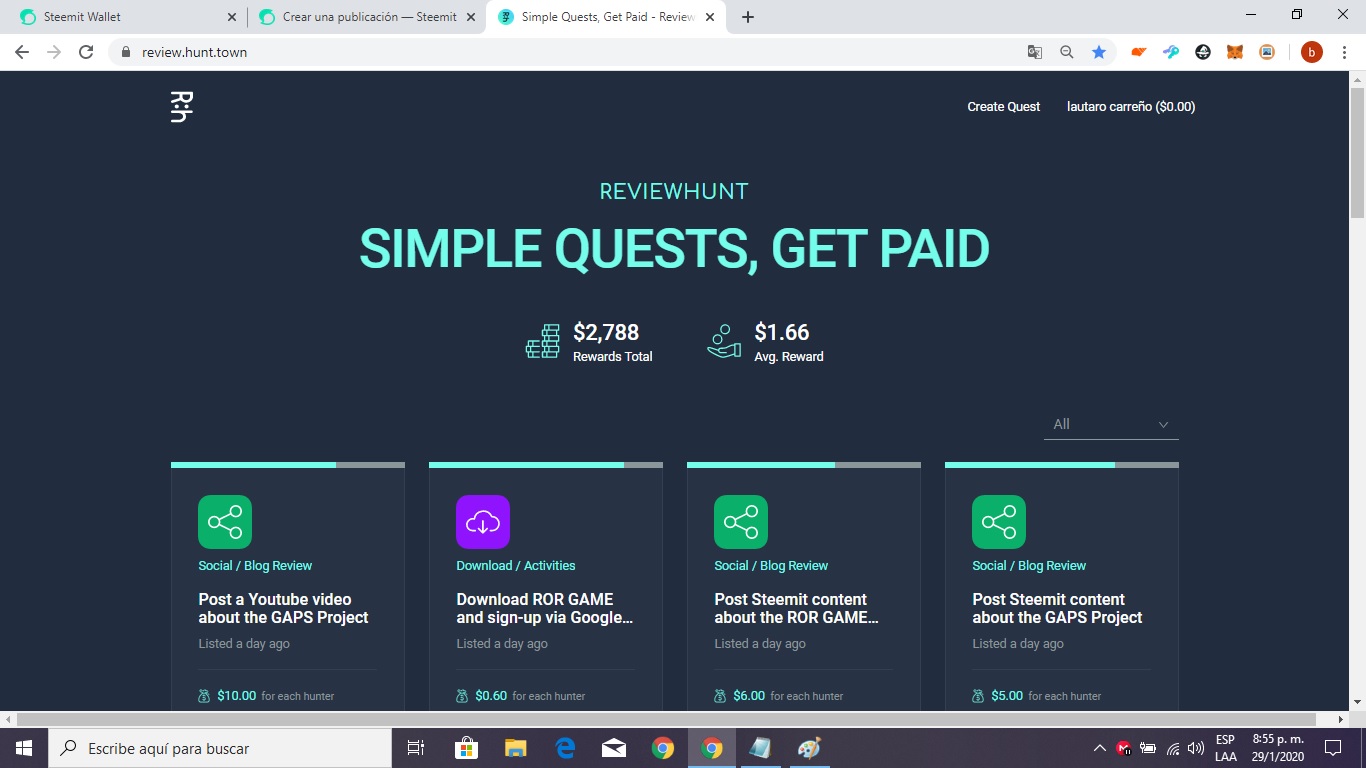Close the 'Crear una publicación' tab
The width and height of the screenshot is (1366, 768).
(x=471, y=17)
